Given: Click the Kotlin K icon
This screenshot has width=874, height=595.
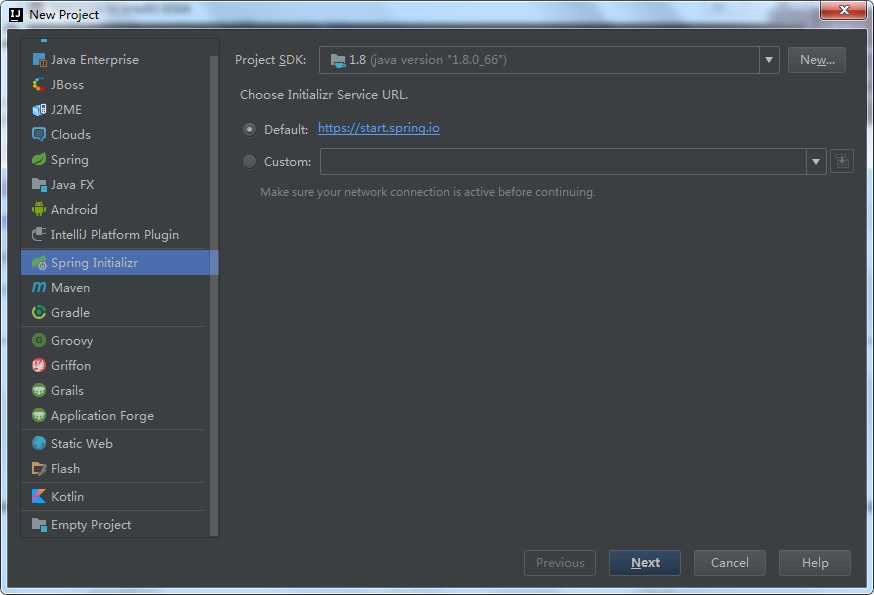Looking at the screenshot, I should pyautogui.click(x=39, y=496).
